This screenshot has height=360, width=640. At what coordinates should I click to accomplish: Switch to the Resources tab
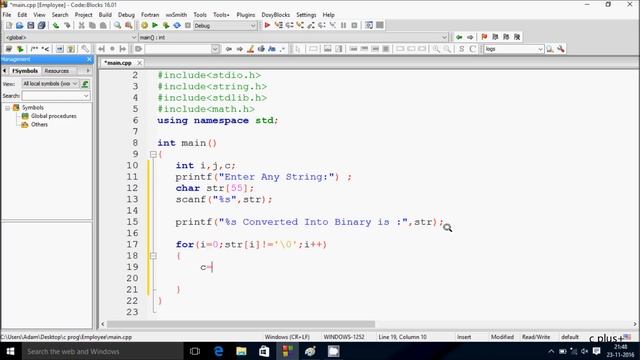point(57,71)
